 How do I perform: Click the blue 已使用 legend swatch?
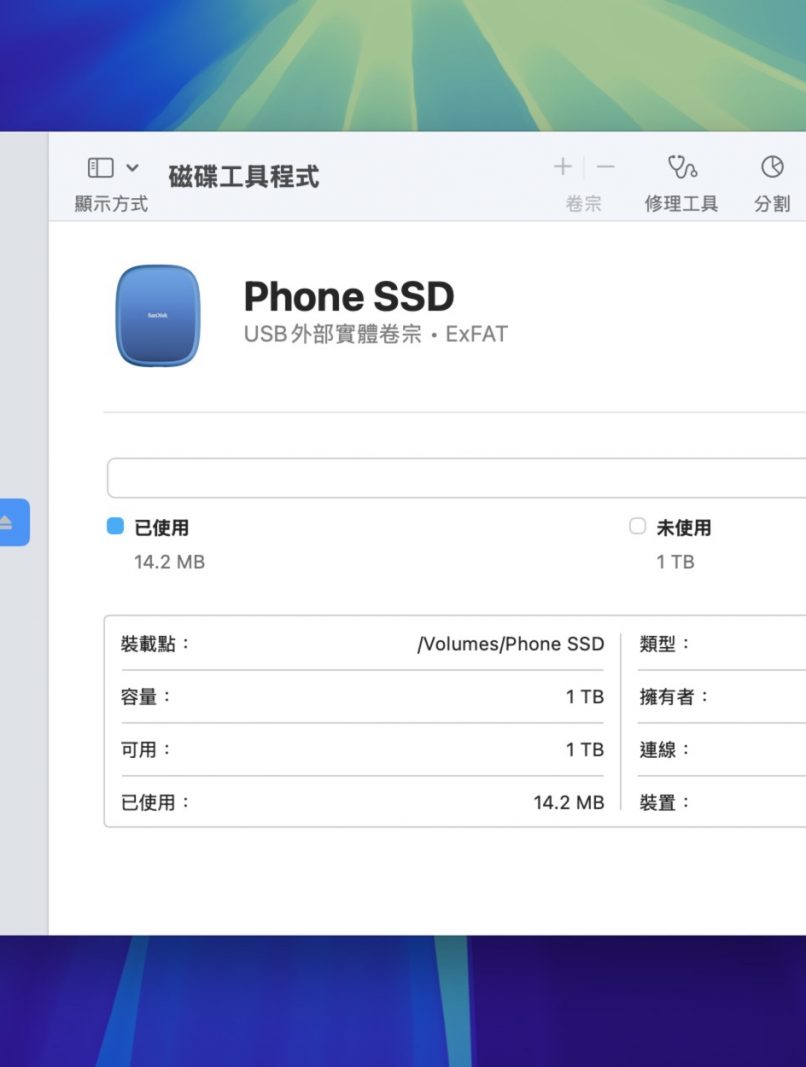click(x=115, y=526)
